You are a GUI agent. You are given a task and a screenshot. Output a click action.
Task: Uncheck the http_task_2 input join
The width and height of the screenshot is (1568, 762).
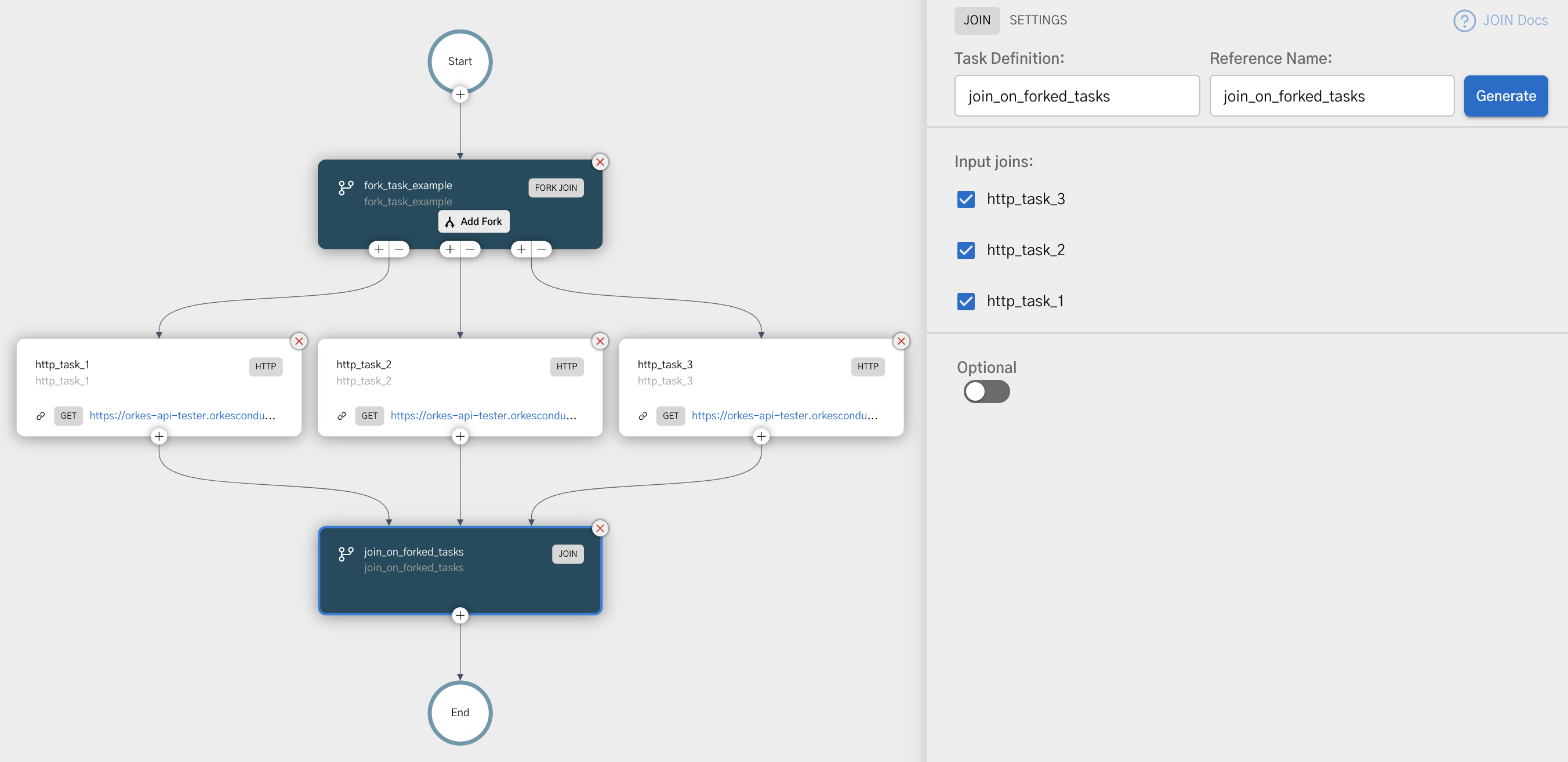966,250
